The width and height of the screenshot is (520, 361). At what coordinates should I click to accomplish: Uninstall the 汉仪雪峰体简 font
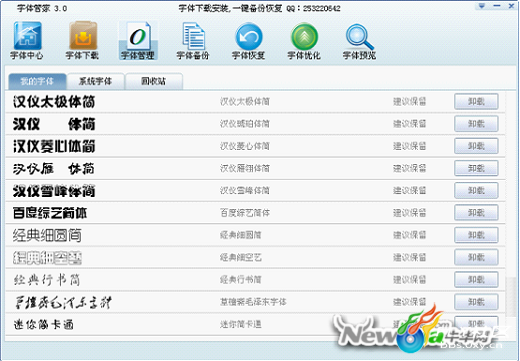[476, 190]
